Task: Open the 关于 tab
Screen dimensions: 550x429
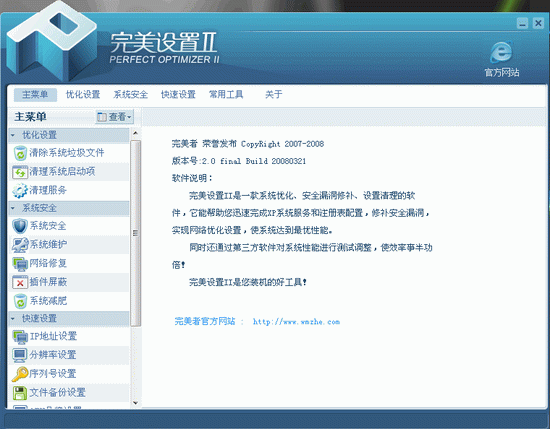Action: coord(274,95)
